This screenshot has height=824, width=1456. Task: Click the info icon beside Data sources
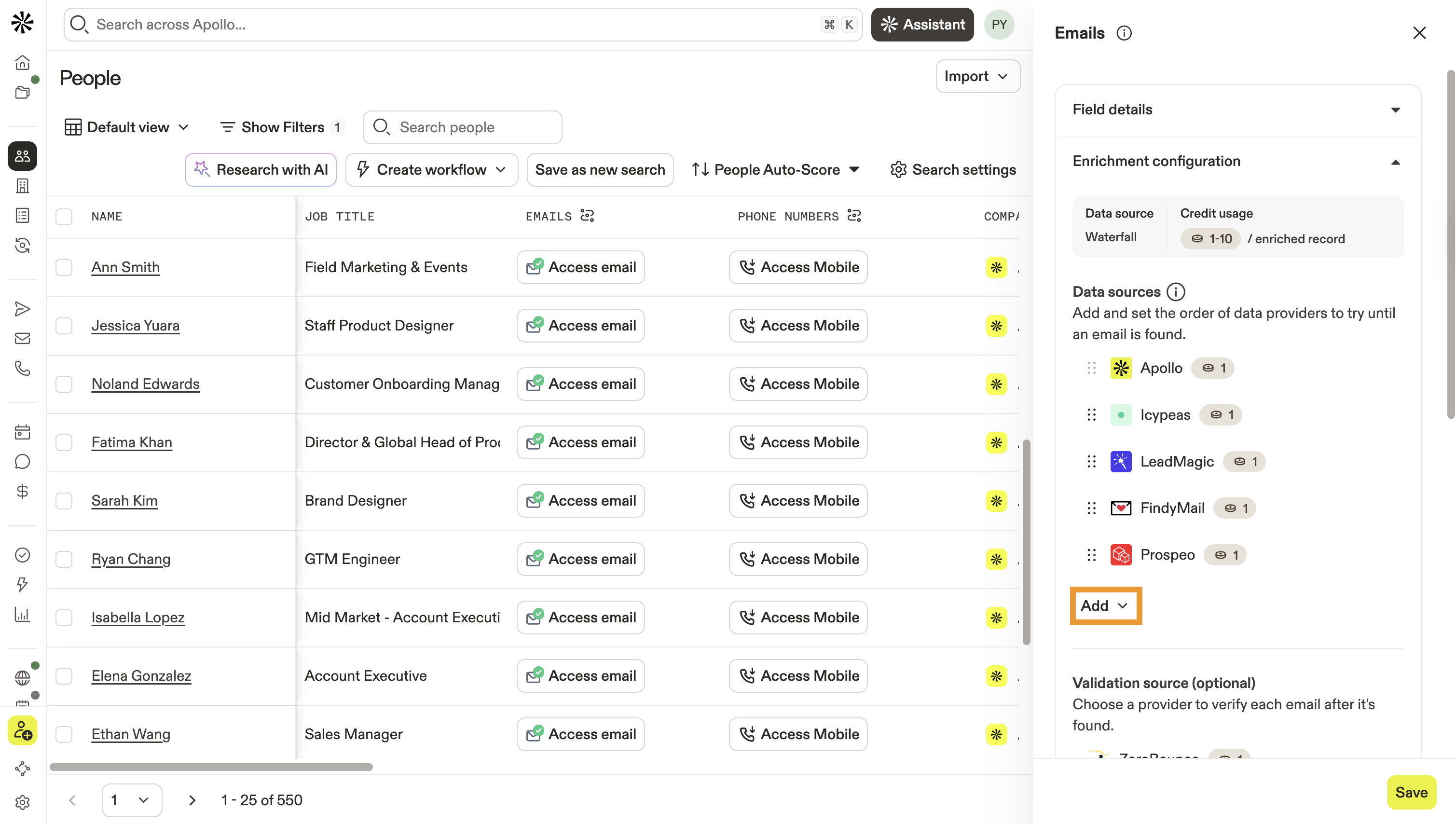click(x=1175, y=291)
